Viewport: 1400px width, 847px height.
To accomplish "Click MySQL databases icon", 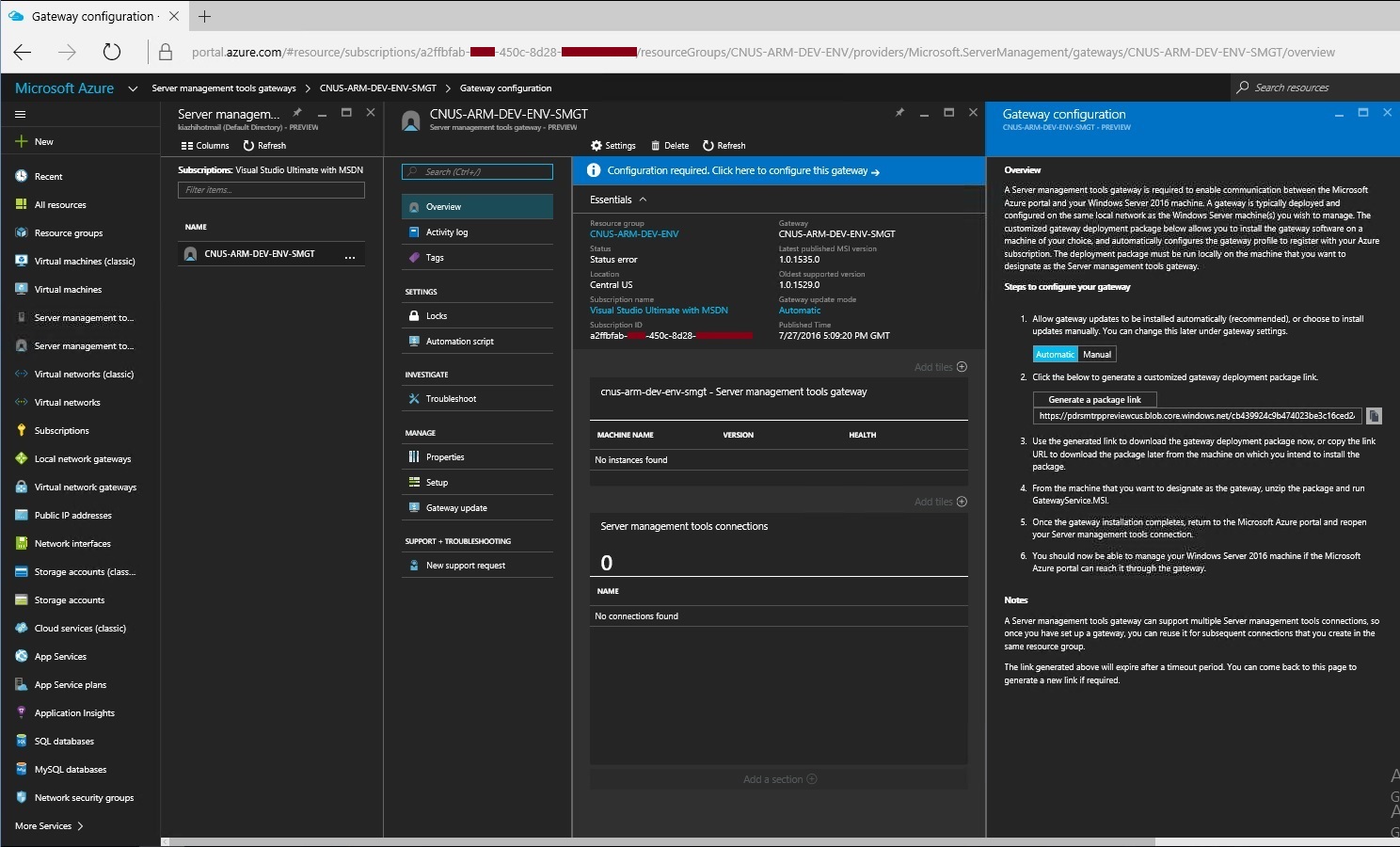I will [x=21, y=769].
